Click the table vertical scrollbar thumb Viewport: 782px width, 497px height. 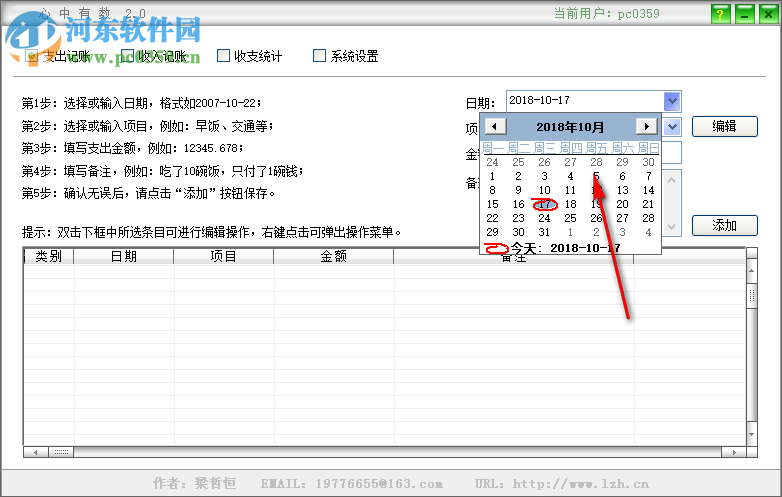click(752, 295)
